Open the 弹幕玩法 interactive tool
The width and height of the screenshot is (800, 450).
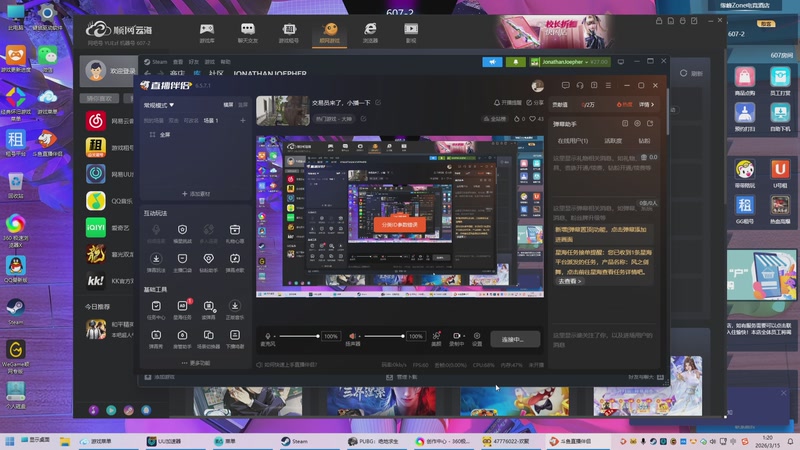click(x=156, y=262)
